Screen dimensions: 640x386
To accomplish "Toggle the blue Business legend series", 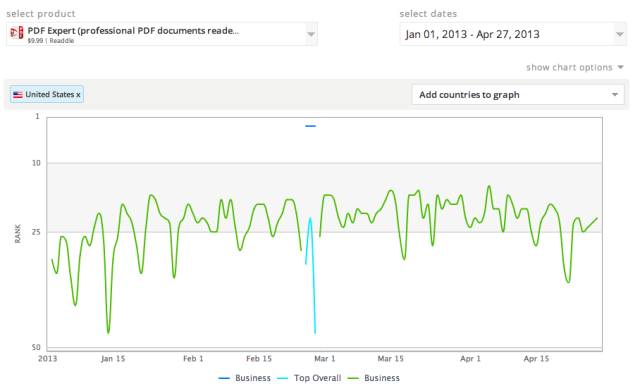I will coord(244,378).
